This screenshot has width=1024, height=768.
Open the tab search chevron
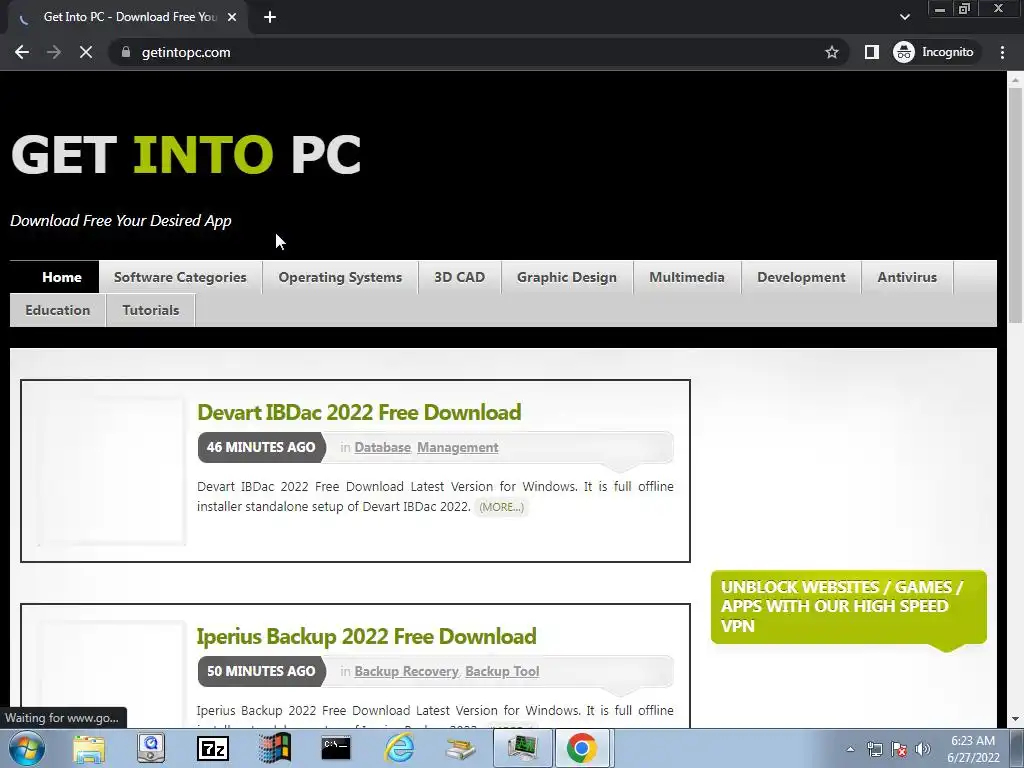coord(904,17)
